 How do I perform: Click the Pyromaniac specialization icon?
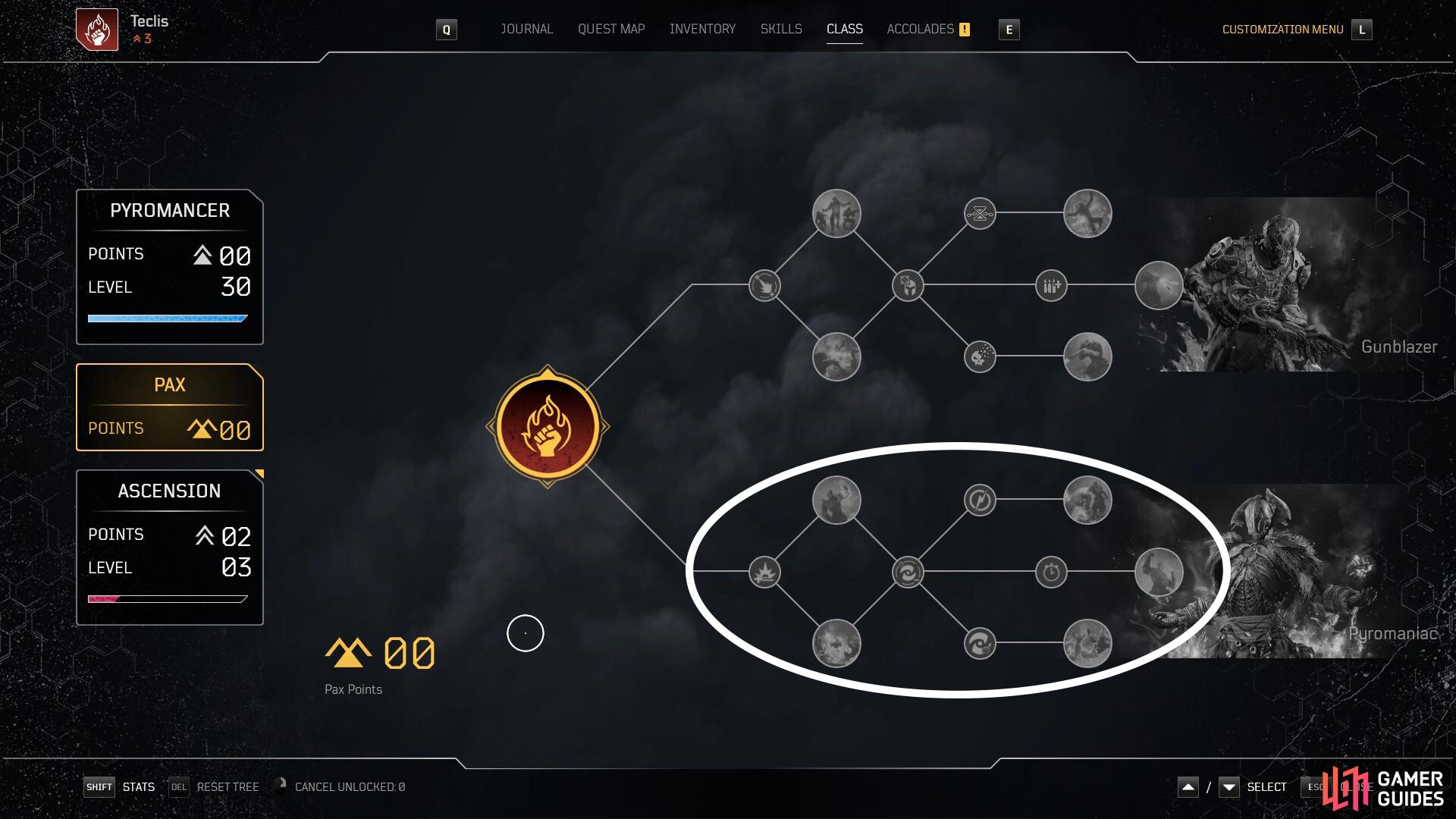click(1159, 571)
